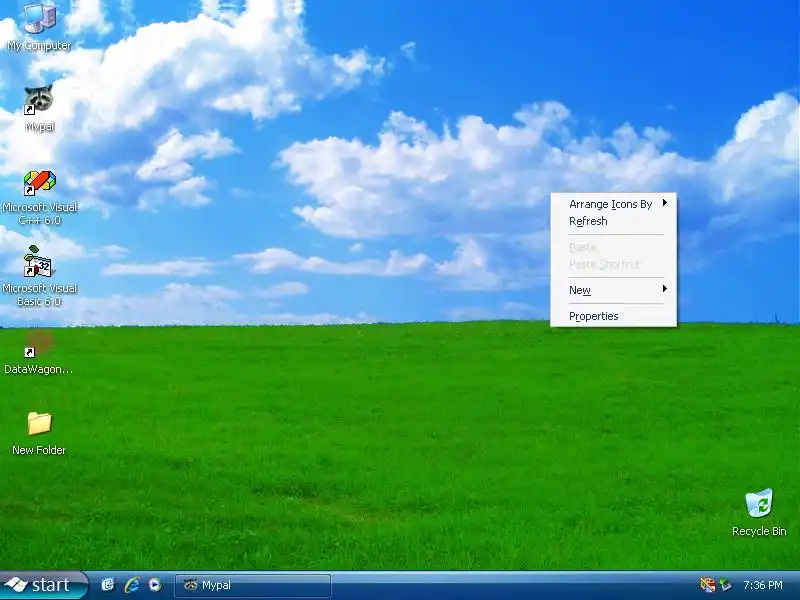
Task: Click the arrow beside Arrange Icons By
Action: tap(665, 203)
